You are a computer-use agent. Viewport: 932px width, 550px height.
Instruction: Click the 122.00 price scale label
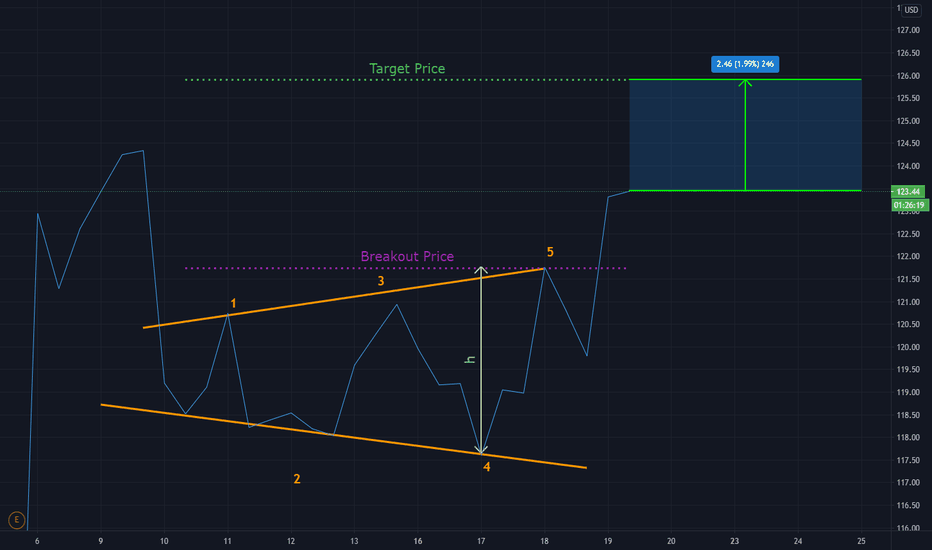point(908,256)
